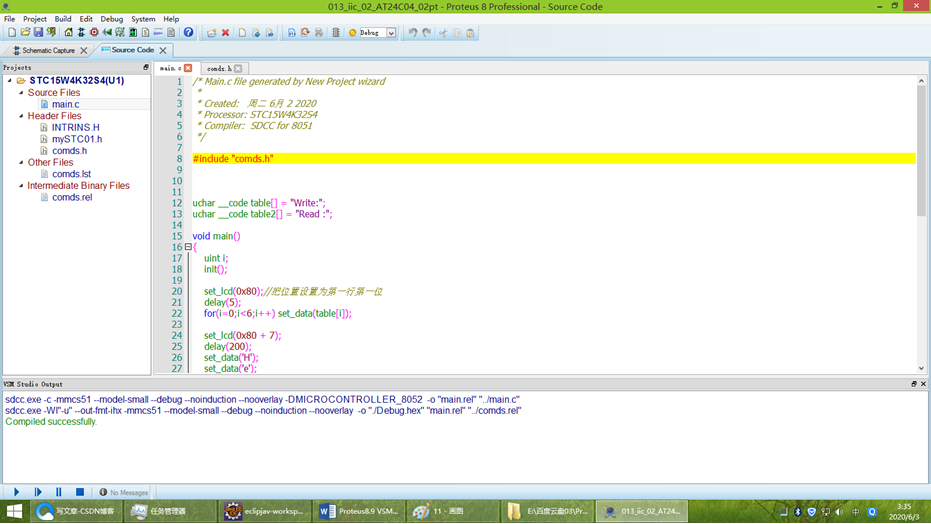This screenshot has height=524, width=931.
Task: Open the Help menu
Action: point(171,19)
